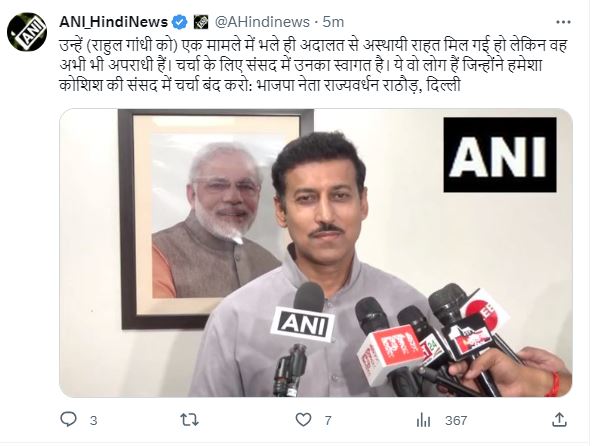
Task: Click the blue verified badge
Action: [180, 22]
